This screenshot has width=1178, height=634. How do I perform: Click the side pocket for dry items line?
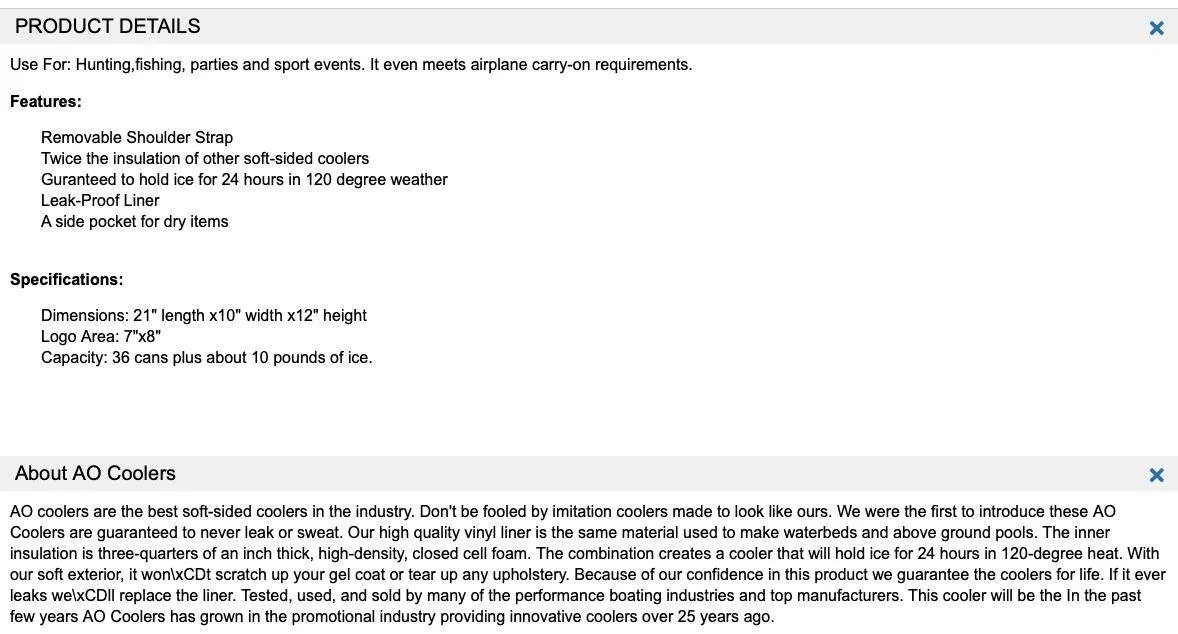(x=134, y=222)
